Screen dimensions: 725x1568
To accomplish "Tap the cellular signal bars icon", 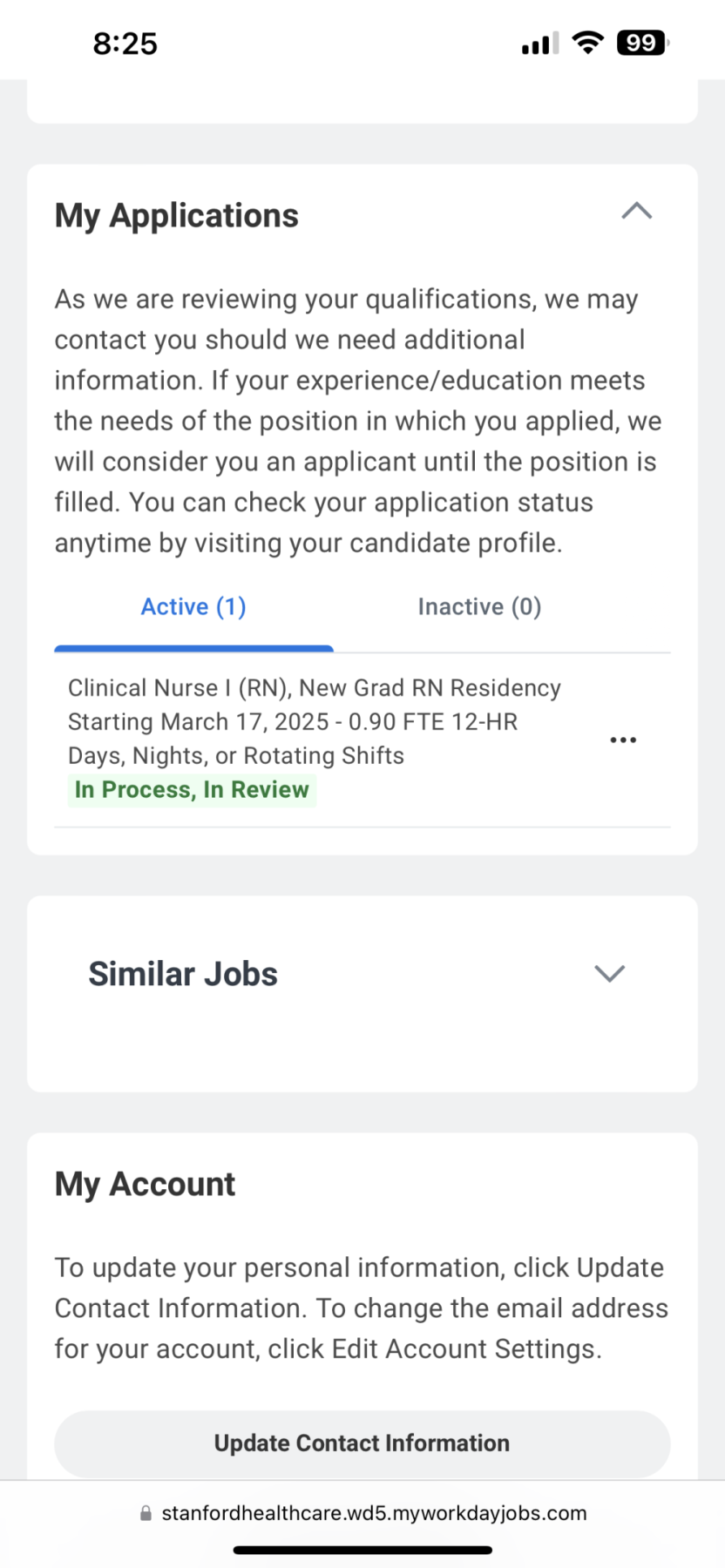I will click(x=540, y=44).
